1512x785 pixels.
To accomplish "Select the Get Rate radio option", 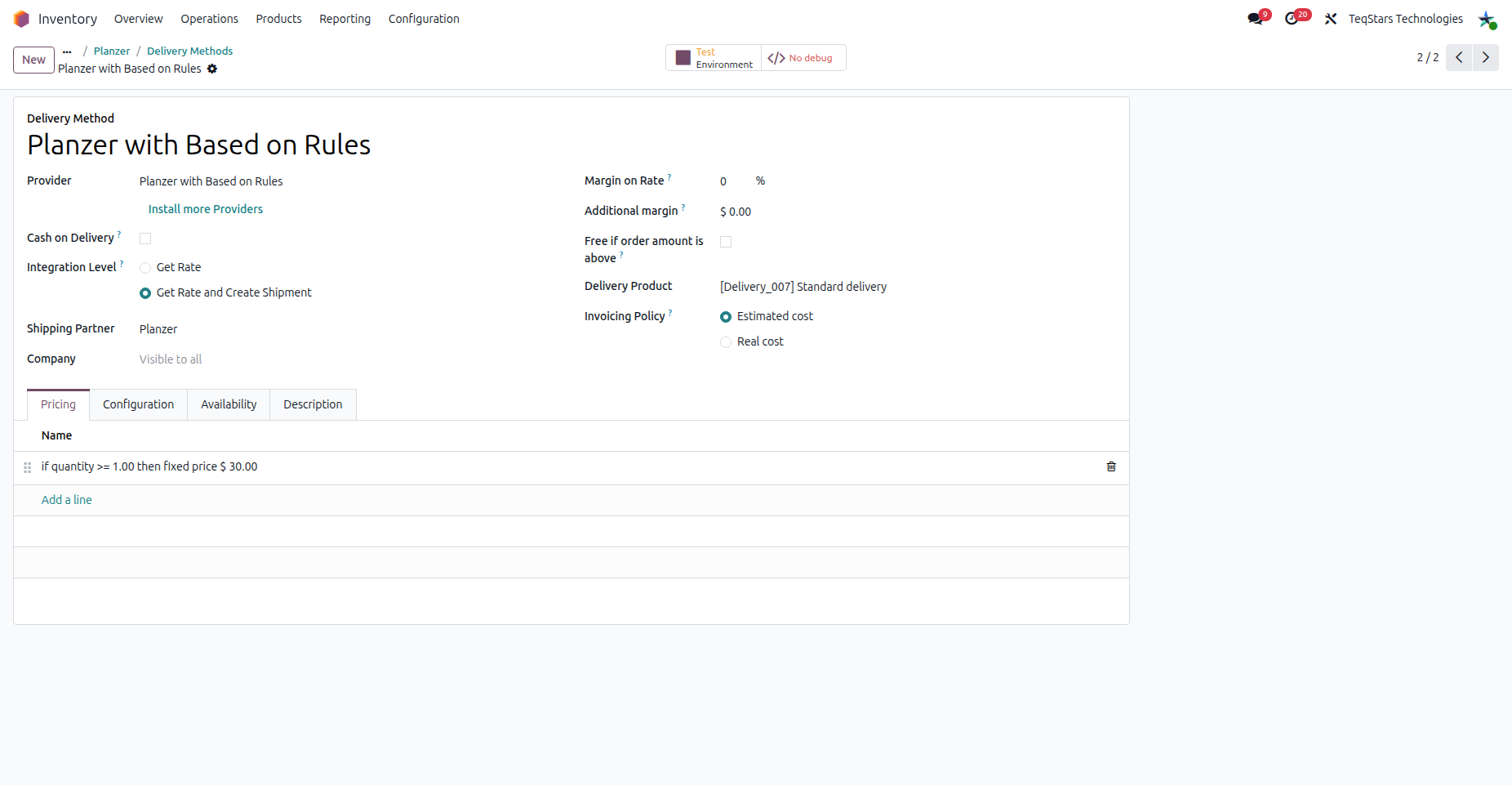I will [145, 268].
